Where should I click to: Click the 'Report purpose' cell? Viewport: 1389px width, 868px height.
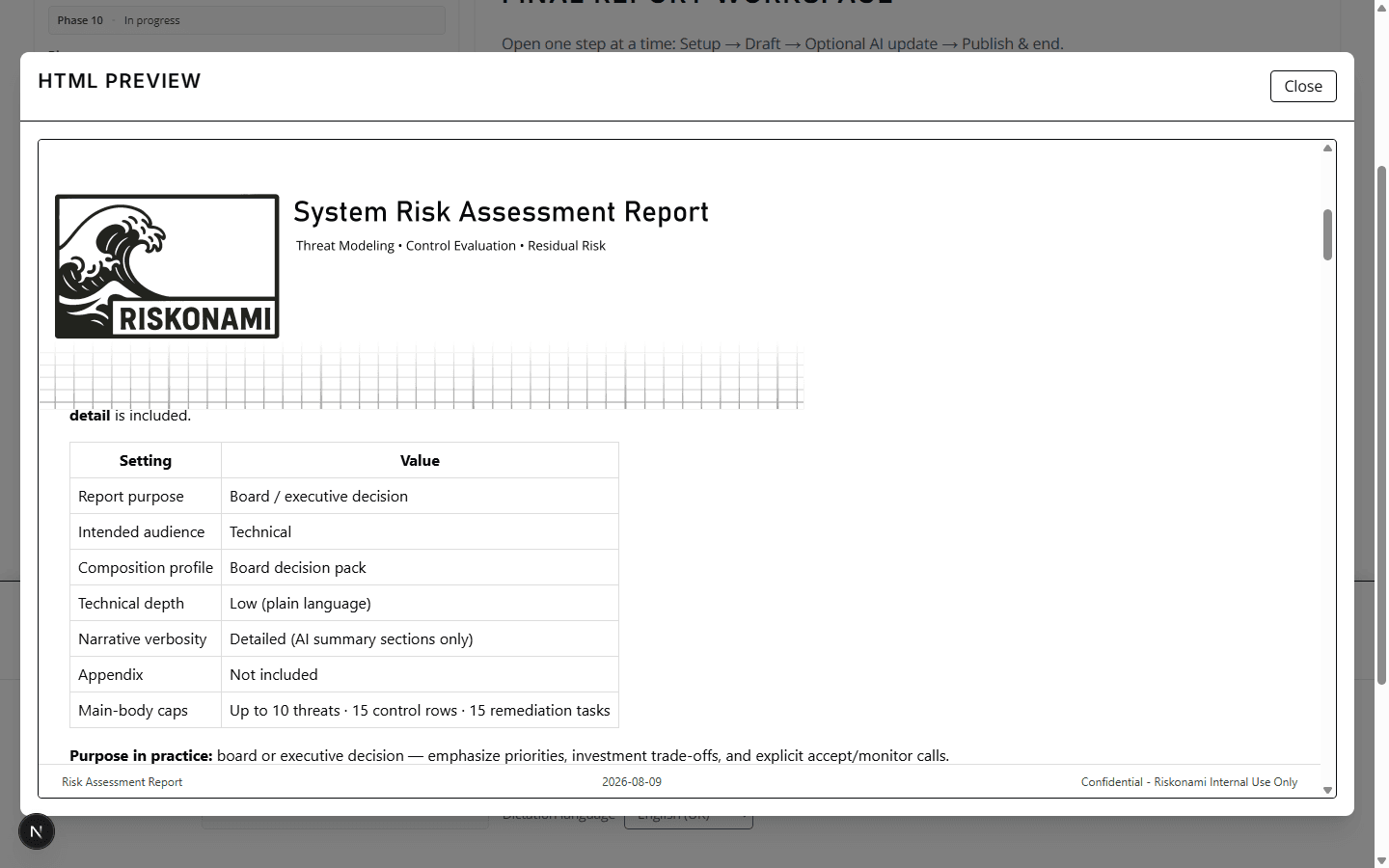(146, 497)
